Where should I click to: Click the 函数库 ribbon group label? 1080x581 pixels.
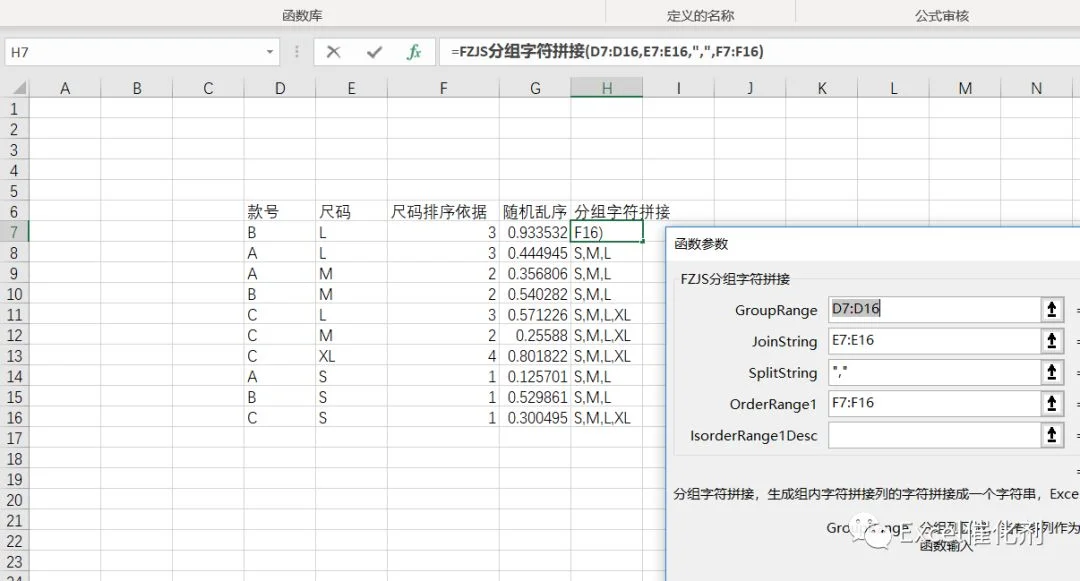tap(302, 15)
